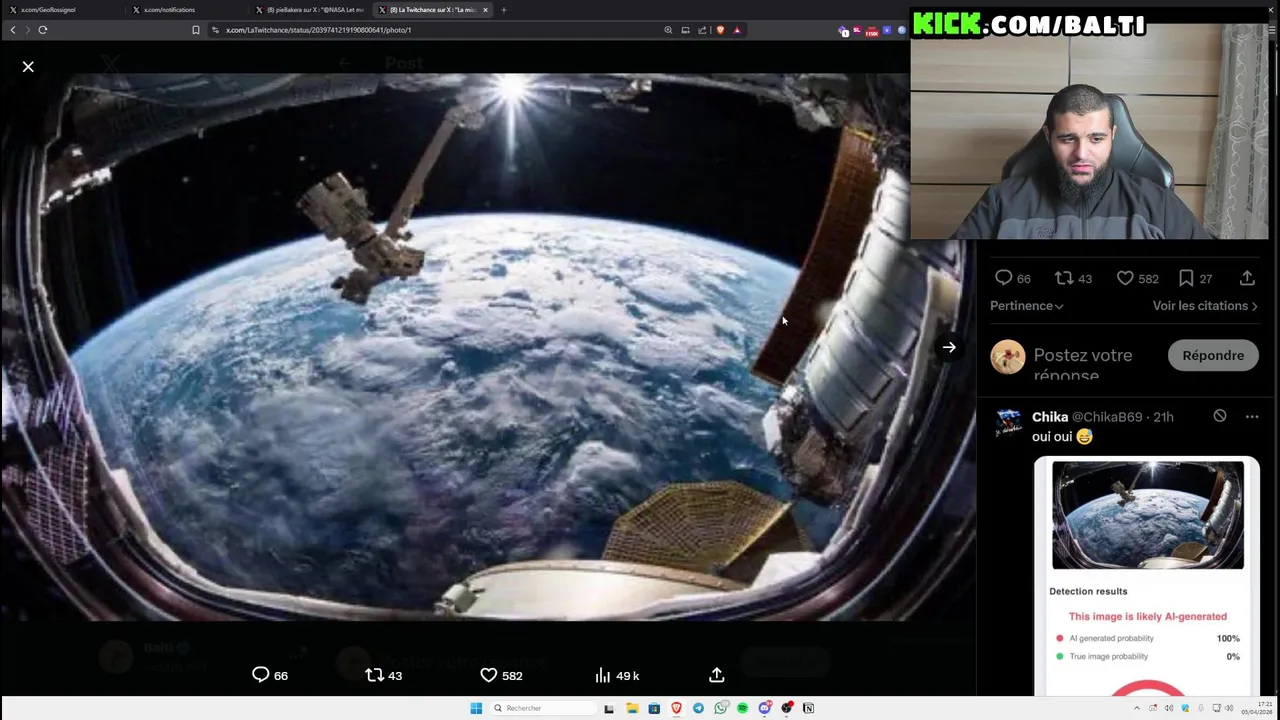The height and width of the screenshot is (720, 1280).
Task: Click the zoom icon in address bar
Action: (x=668, y=30)
